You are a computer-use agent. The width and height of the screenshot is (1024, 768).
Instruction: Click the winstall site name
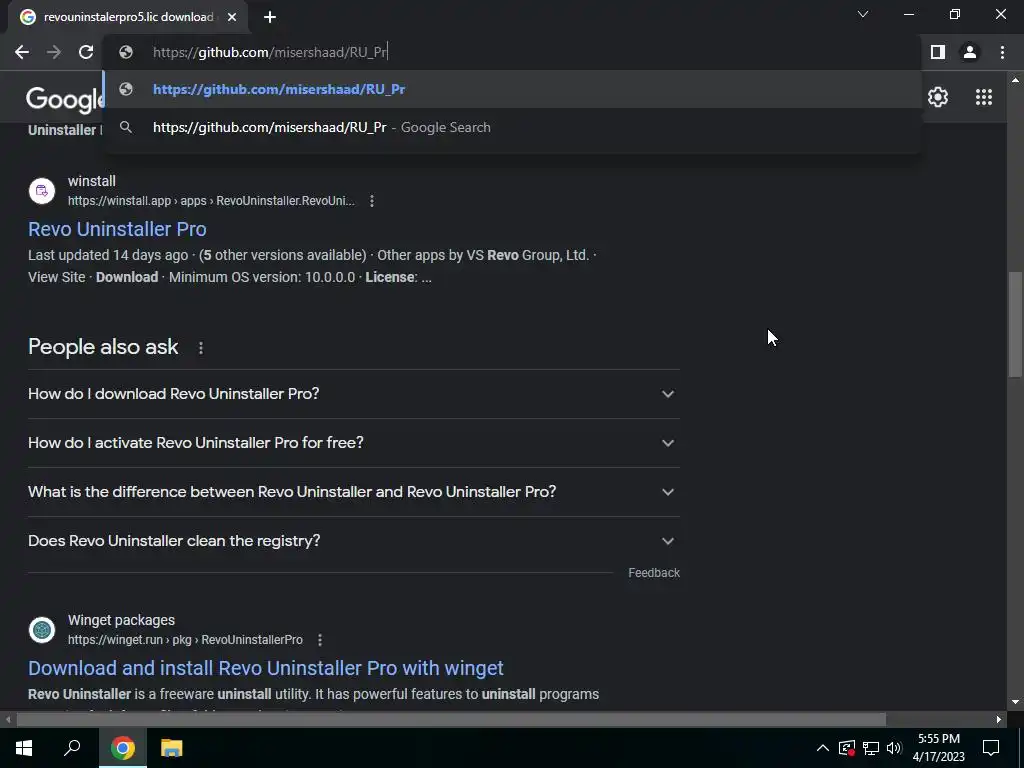pyautogui.click(x=91, y=182)
